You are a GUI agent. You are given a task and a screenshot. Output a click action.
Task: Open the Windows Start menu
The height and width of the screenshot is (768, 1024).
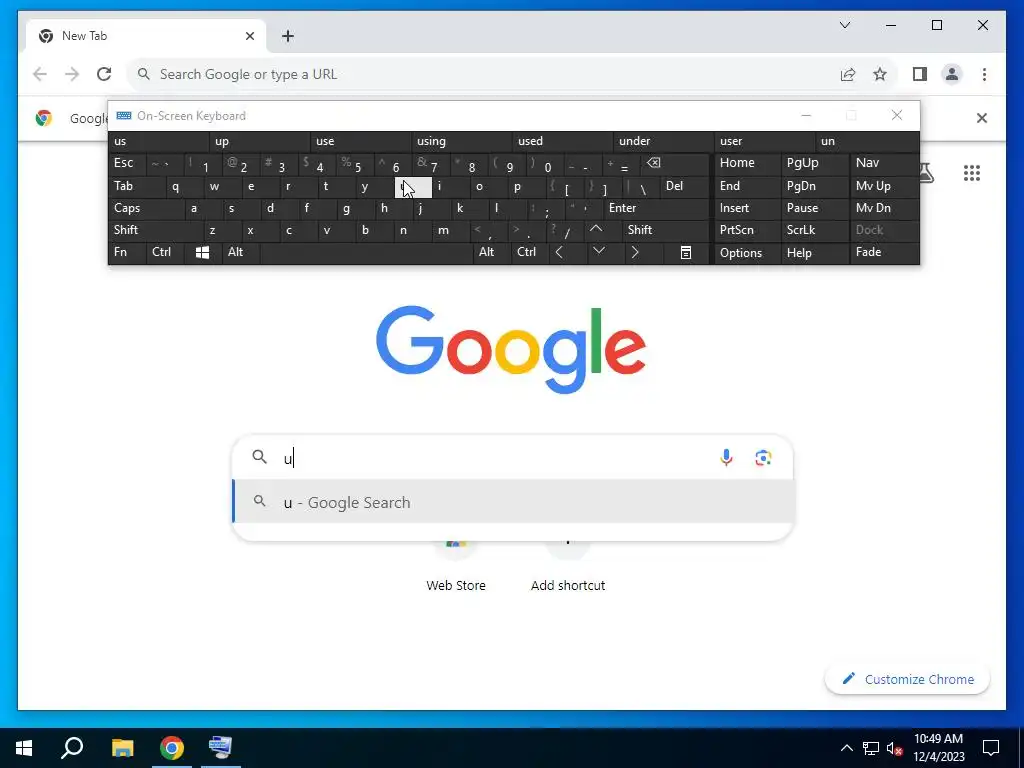click(x=24, y=747)
